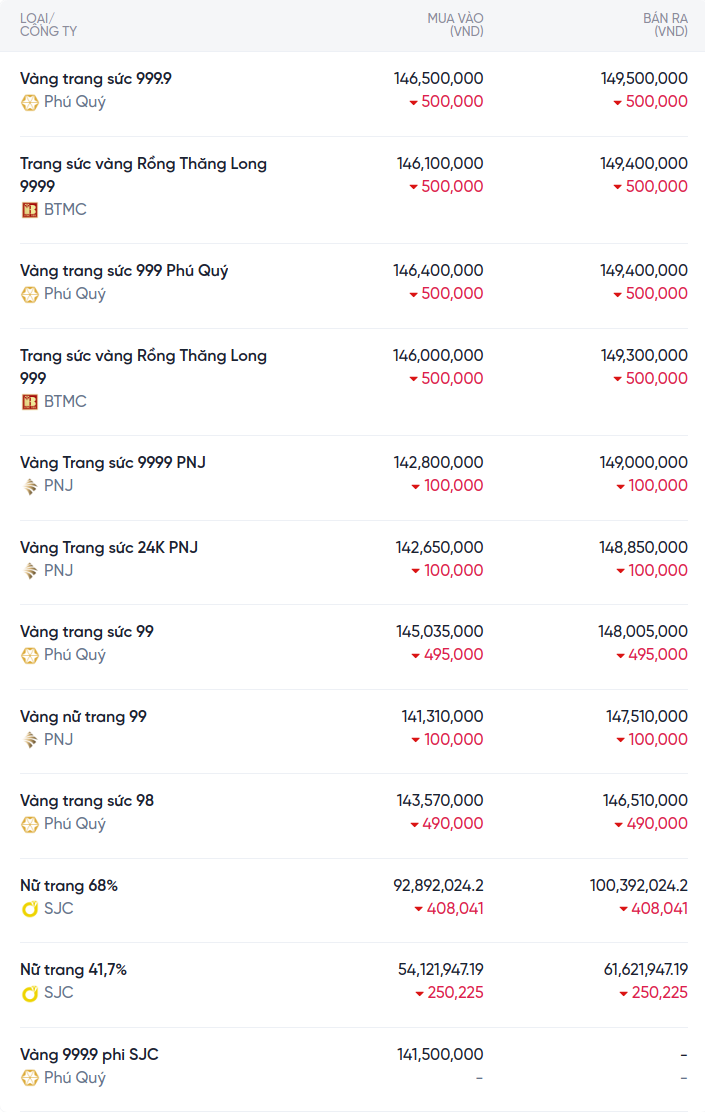Click Phú Quý logo under Vàng trang sức 98
Viewport: 705px width, 1112px height.
30,824
